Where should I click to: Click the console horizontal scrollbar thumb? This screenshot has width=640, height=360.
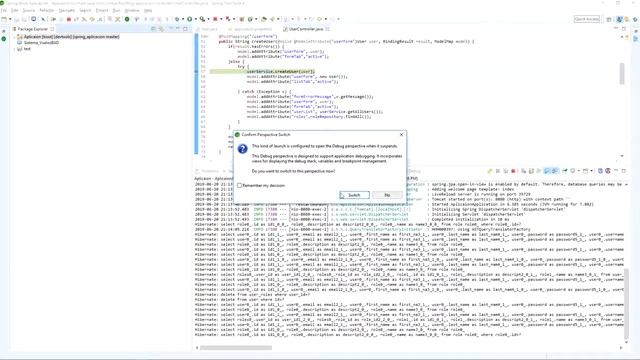(236, 348)
